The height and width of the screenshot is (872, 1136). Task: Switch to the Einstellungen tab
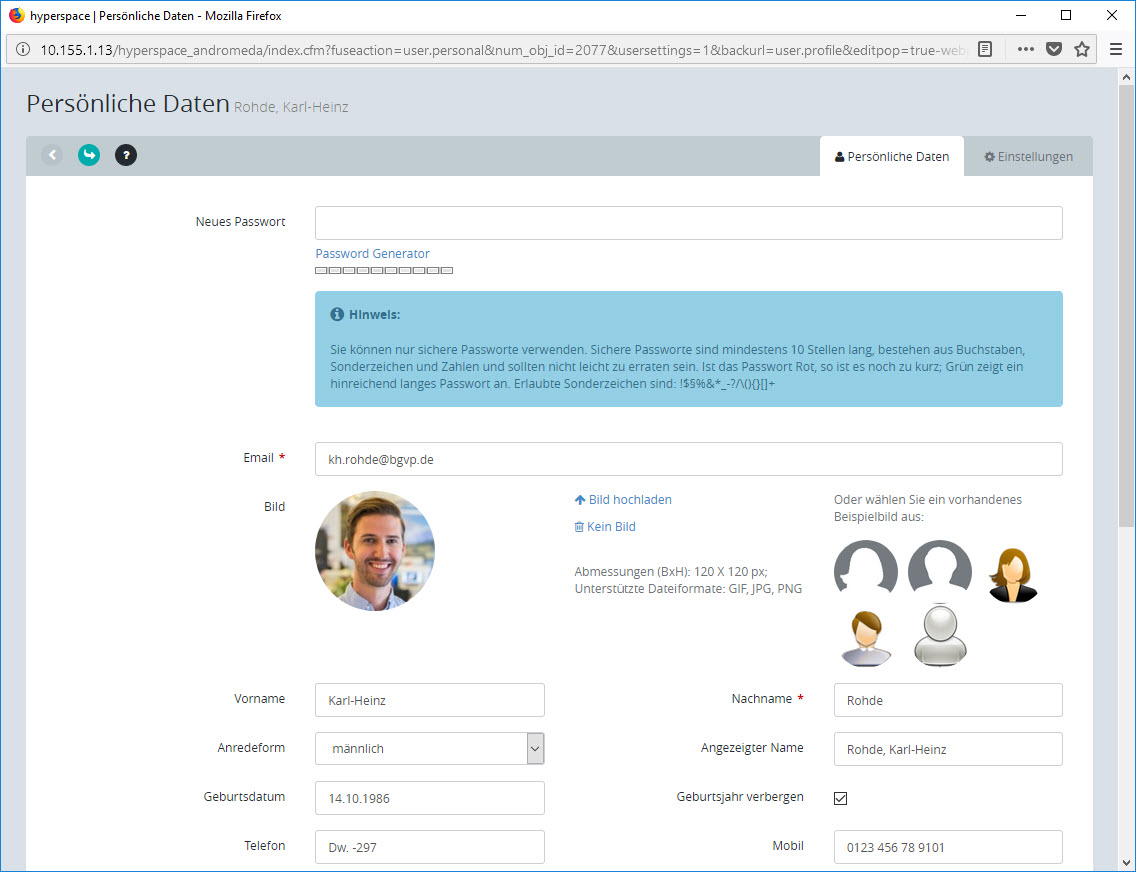tap(1028, 157)
